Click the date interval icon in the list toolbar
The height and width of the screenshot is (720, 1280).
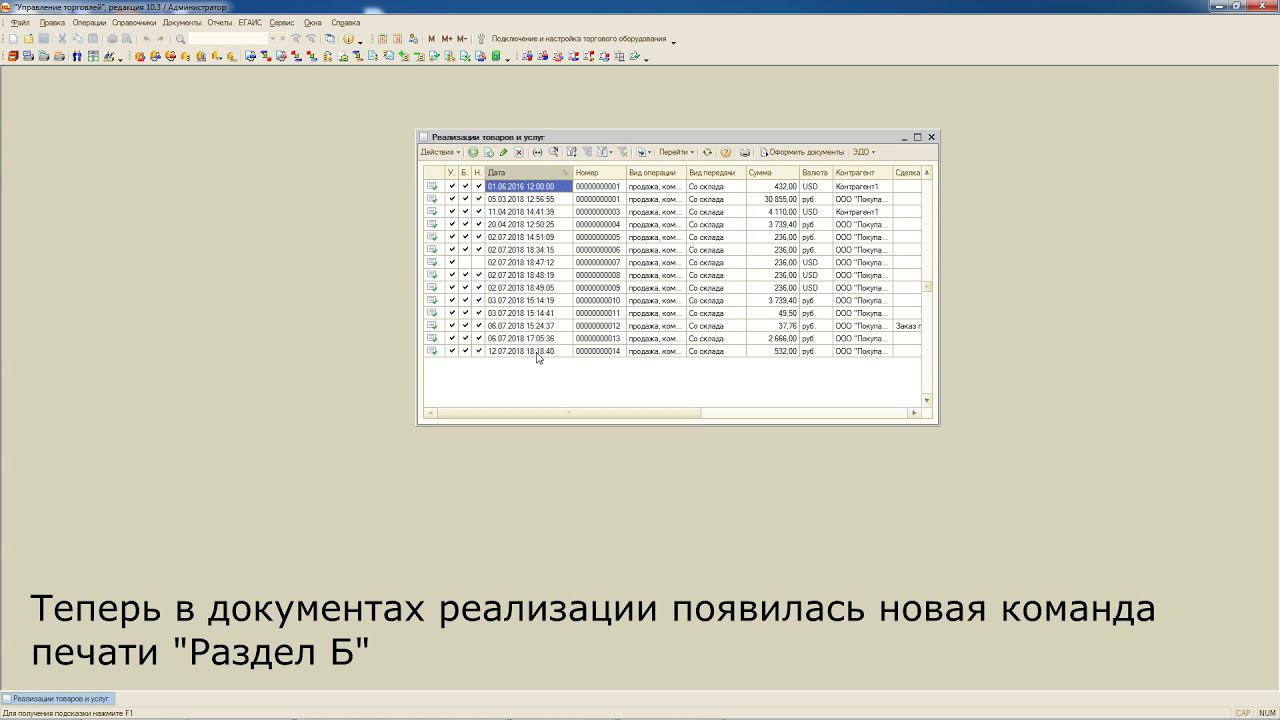537,152
